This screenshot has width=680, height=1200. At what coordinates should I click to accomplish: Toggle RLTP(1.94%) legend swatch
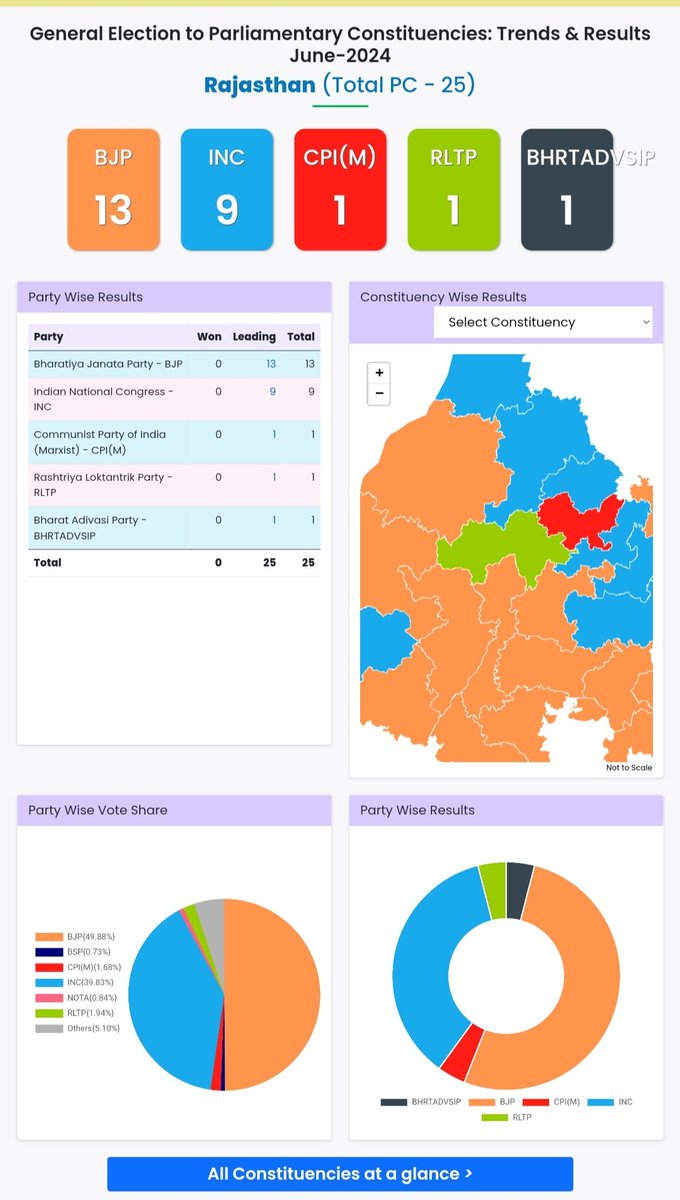coord(48,1013)
